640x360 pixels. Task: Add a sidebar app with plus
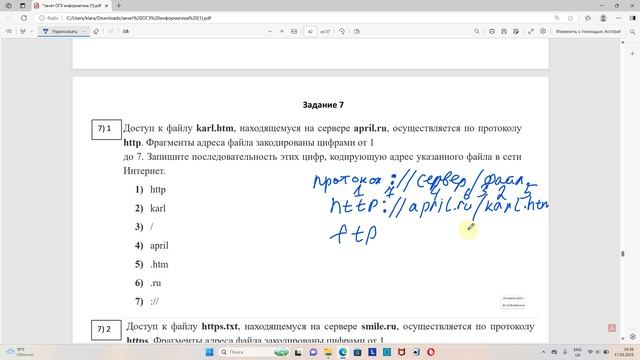coord(633,53)
